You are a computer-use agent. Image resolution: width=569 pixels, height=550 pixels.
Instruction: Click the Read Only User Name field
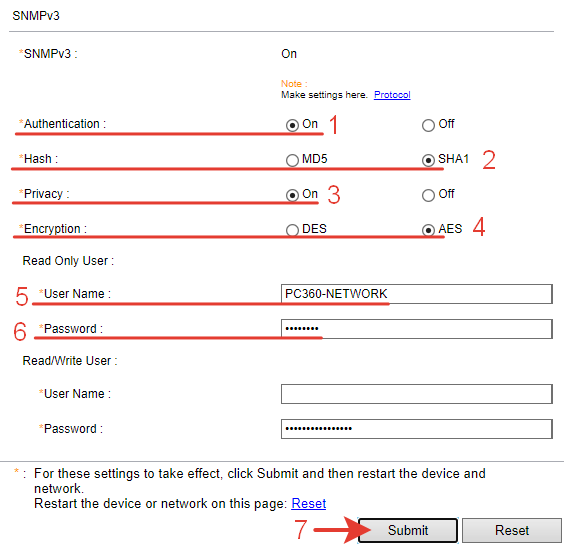(417, 294)
